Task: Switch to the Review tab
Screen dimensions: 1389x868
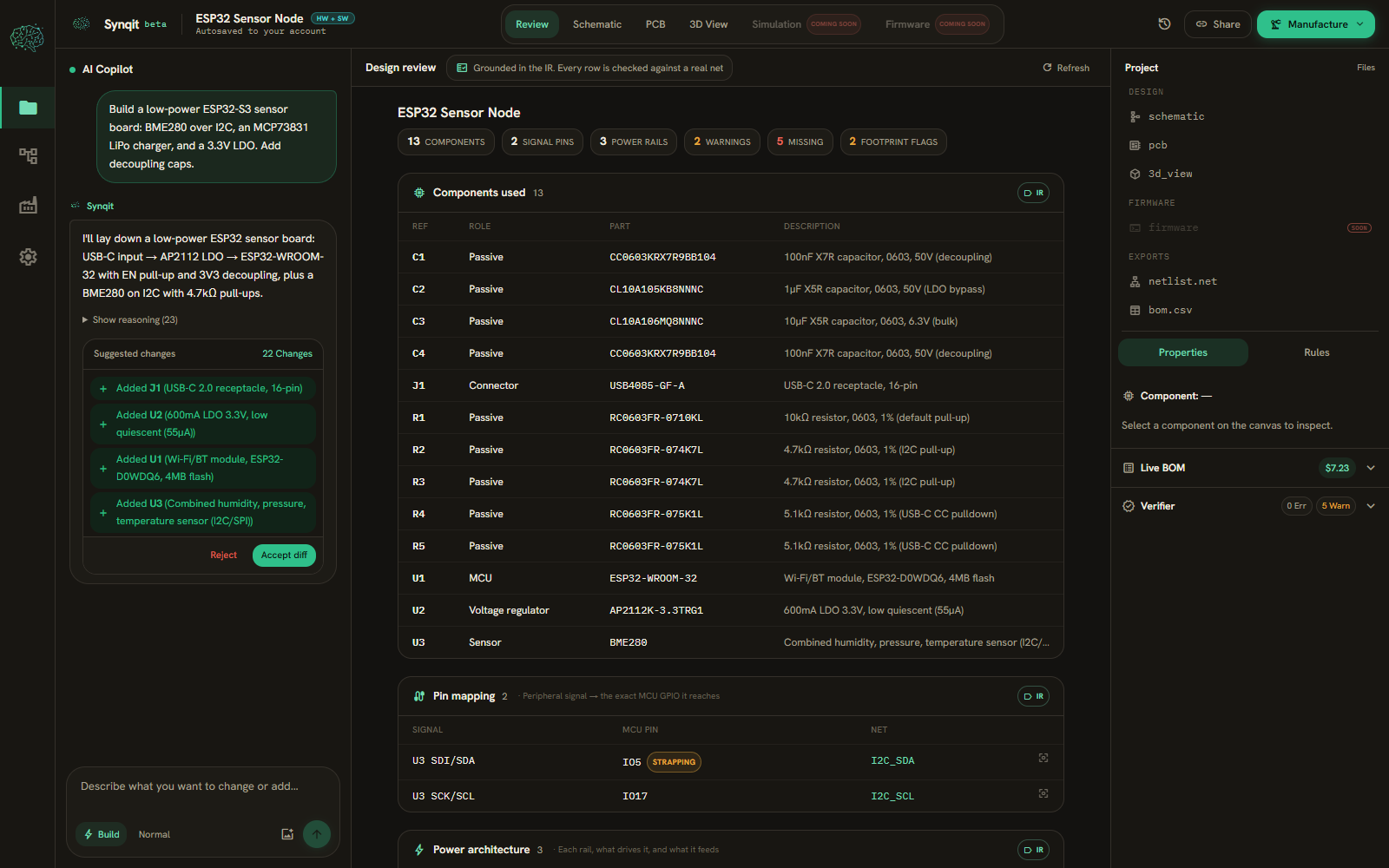Action: click(x=532, y=24)
